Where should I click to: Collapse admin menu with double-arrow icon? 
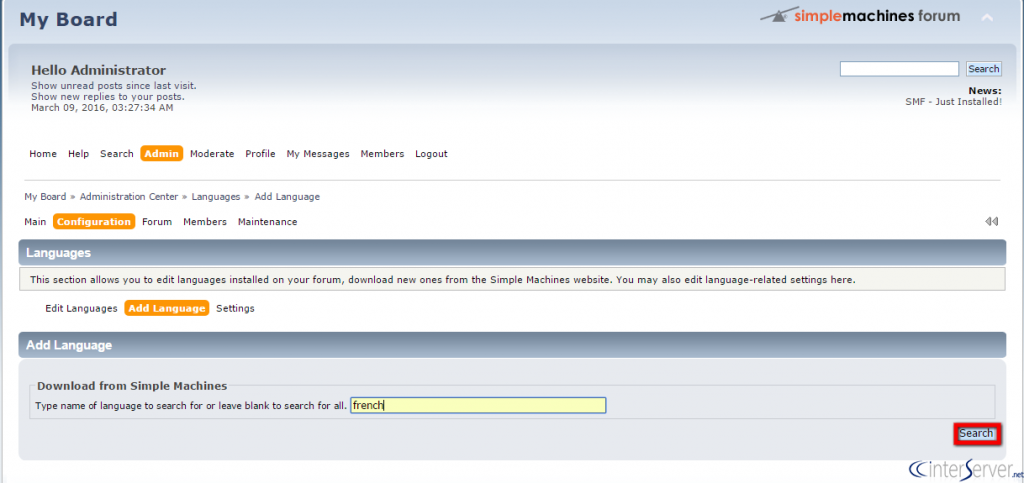pyautogui.click(x=991, y=221)
